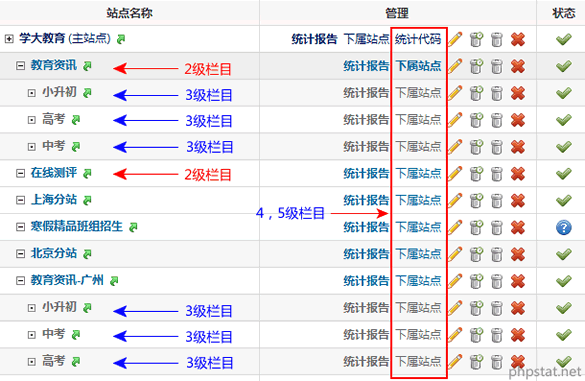View 统计报告 for 教育资讯-广州

click(x=366, y=281)
